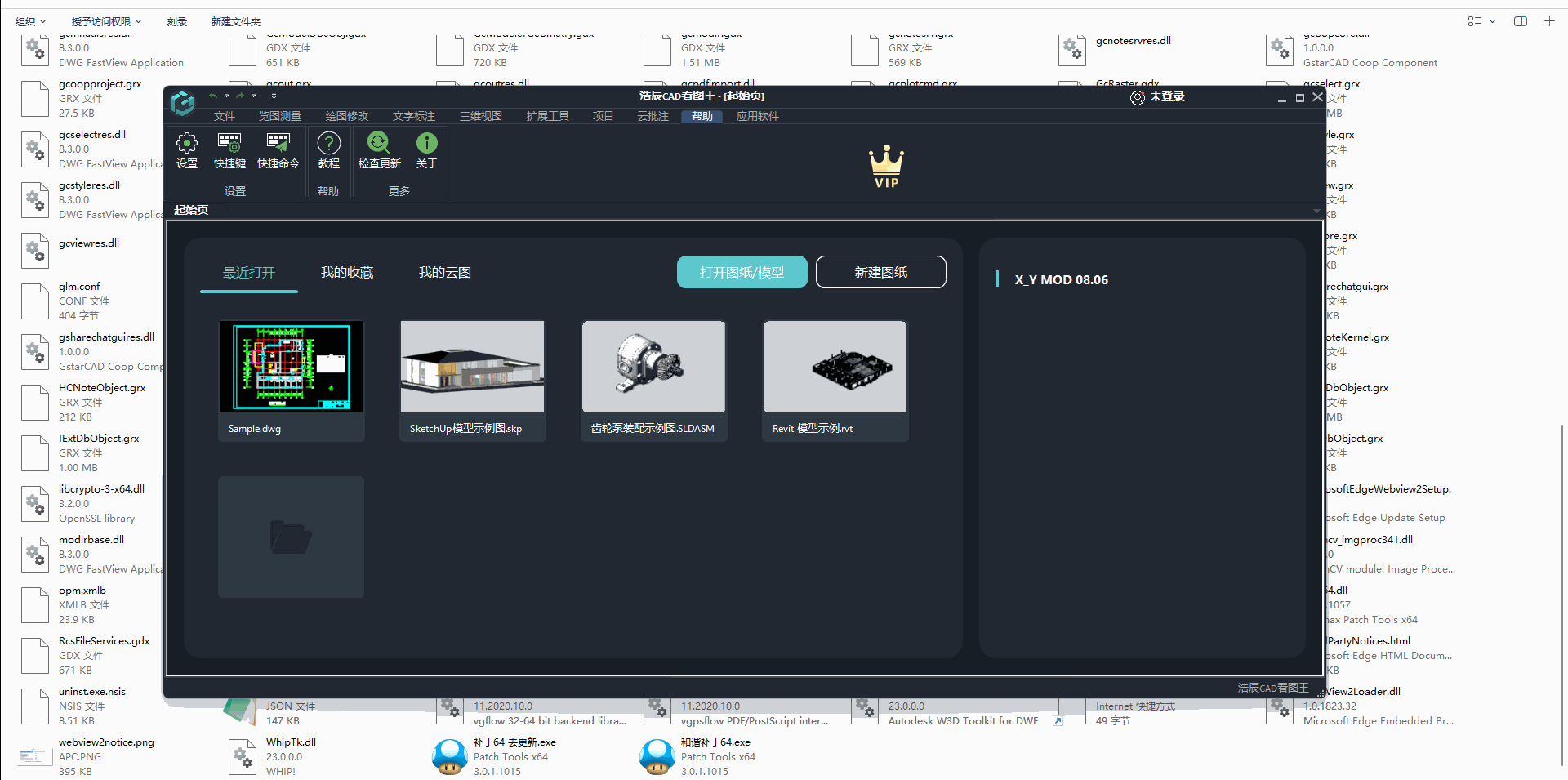Select the WhipTk.dll file icon

pyautogui.click(x=243, y=757)
